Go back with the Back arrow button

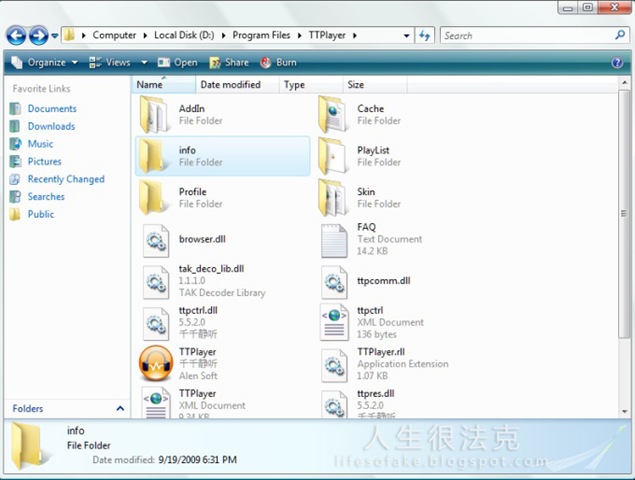tap(16, 36)
